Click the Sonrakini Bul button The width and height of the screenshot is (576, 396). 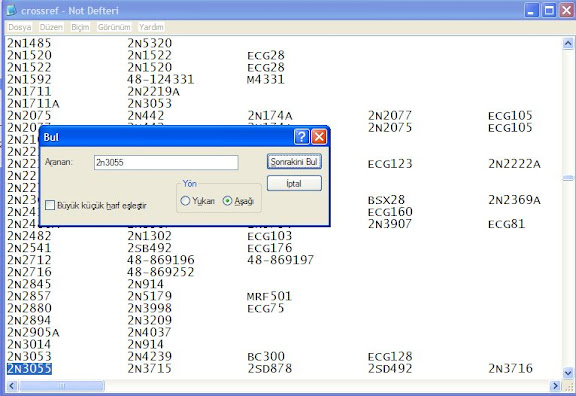click(x=294, y=162)
